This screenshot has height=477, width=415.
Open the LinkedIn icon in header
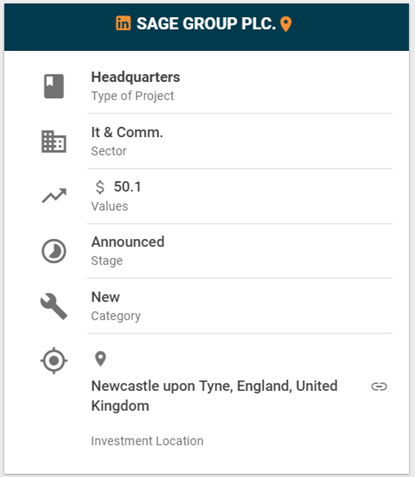(123, 23)
